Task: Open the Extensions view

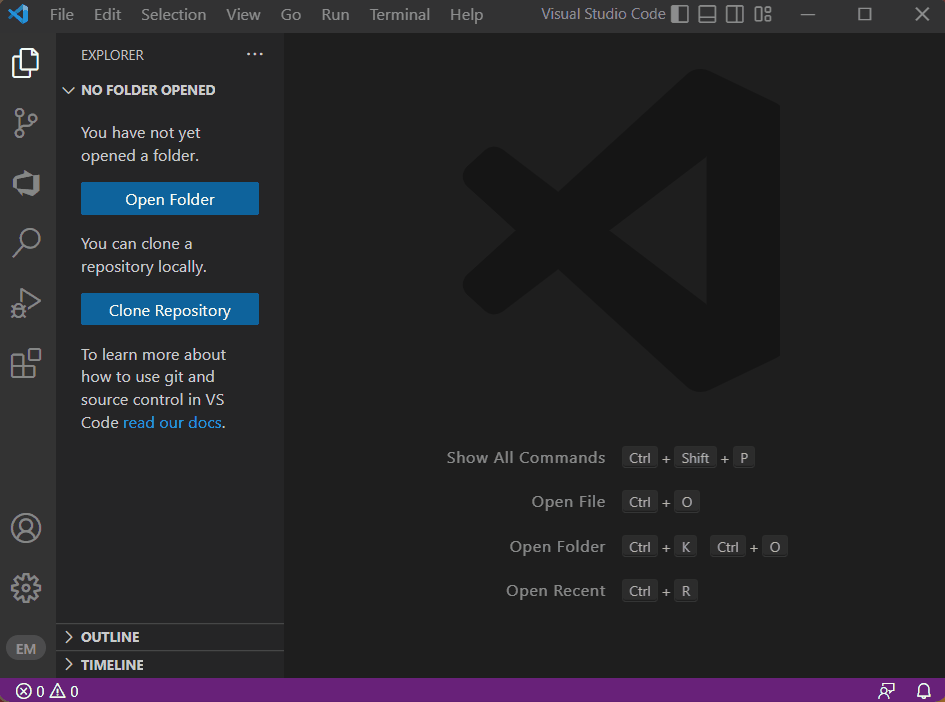Action: tap(26, 363)
